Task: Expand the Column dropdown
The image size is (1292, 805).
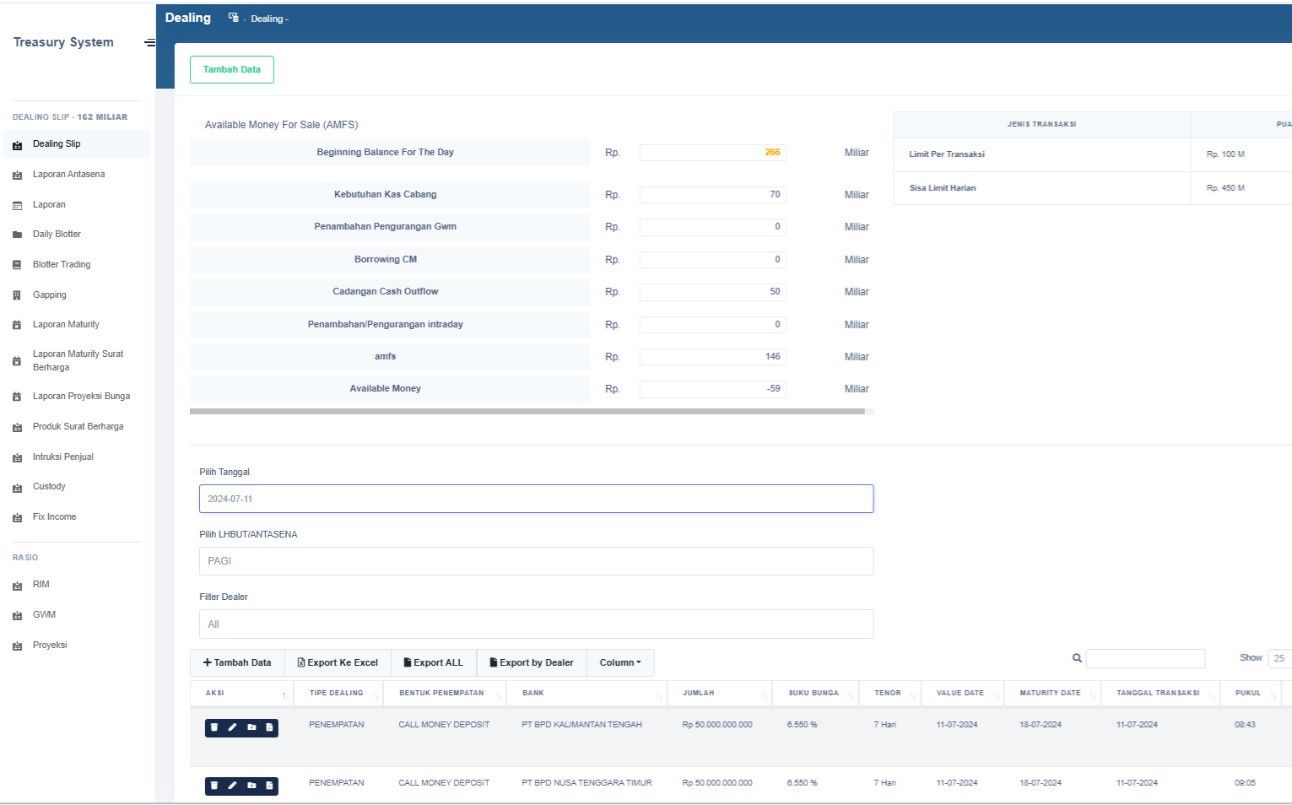Action: point(621,663)
